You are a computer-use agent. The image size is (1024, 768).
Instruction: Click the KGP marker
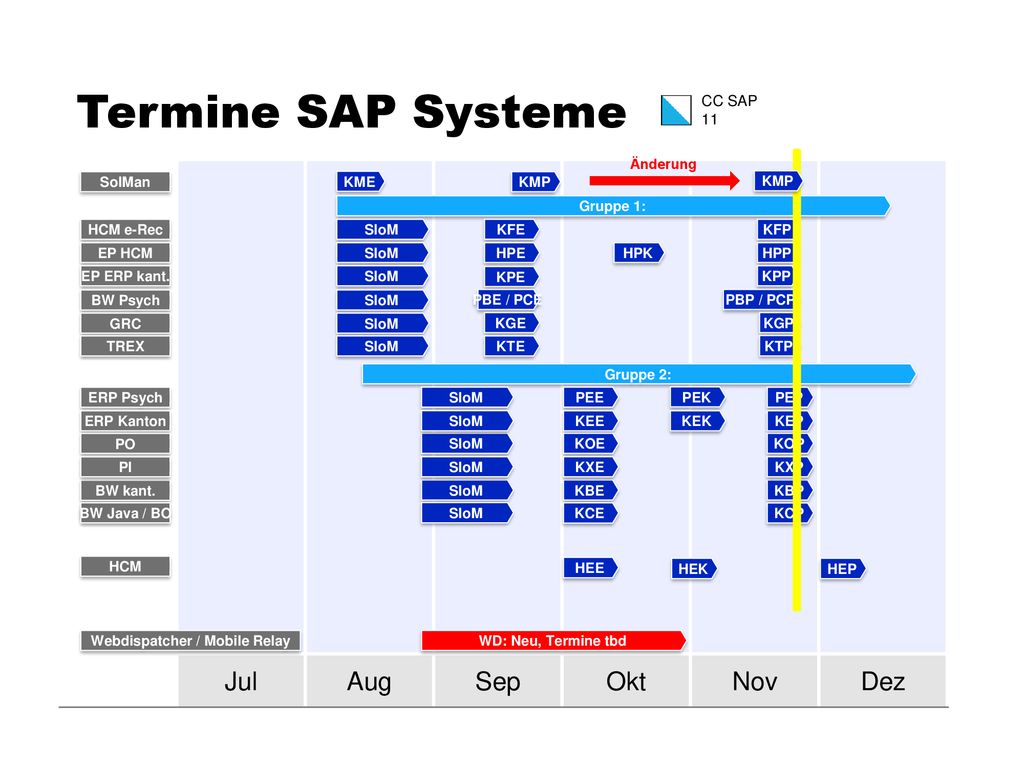pyautogui.click(x=776, y=323)
